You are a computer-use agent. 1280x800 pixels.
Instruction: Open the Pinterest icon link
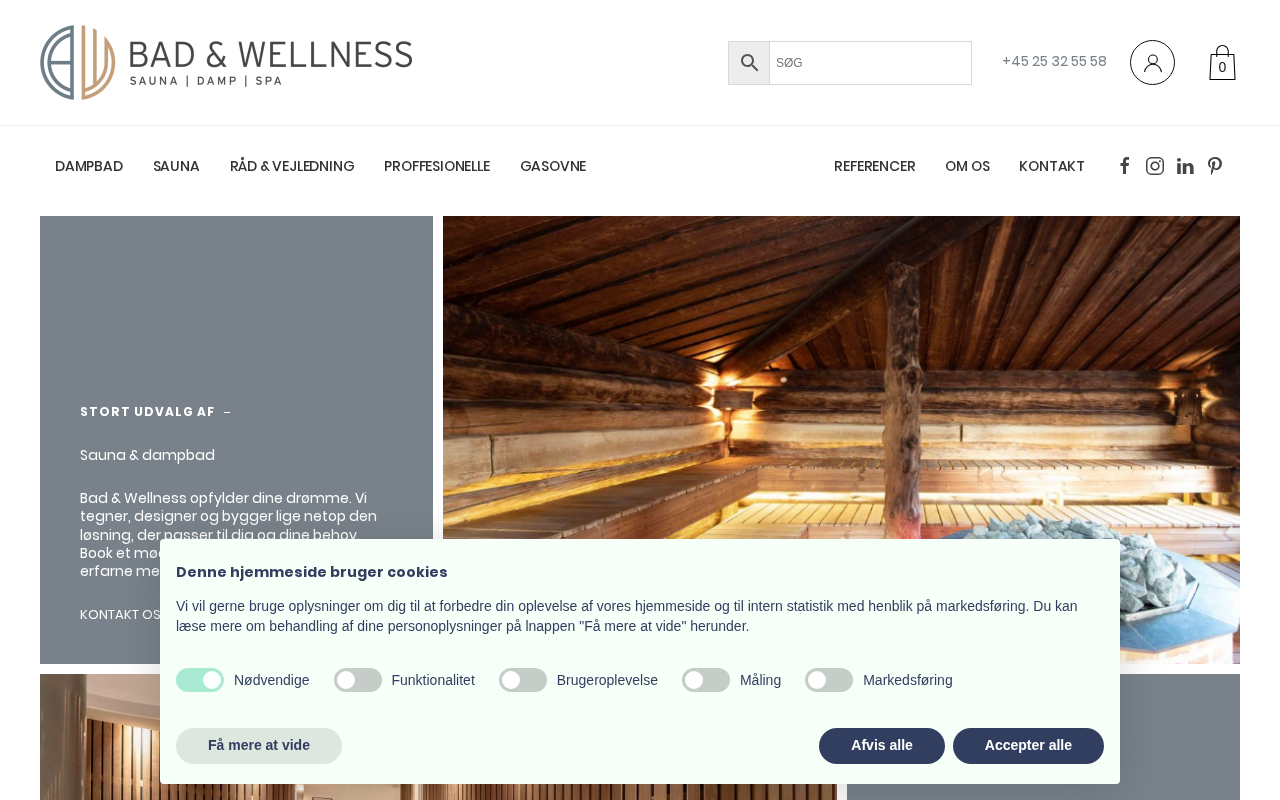pos(1215,166)
